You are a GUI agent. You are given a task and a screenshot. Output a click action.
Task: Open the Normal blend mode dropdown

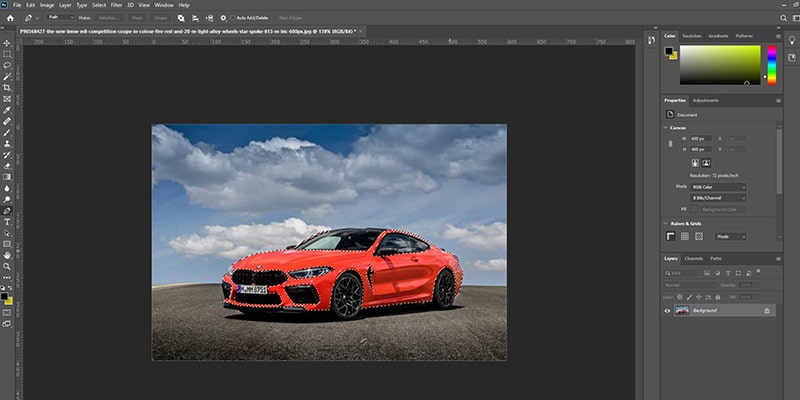[x=690, y=285]
